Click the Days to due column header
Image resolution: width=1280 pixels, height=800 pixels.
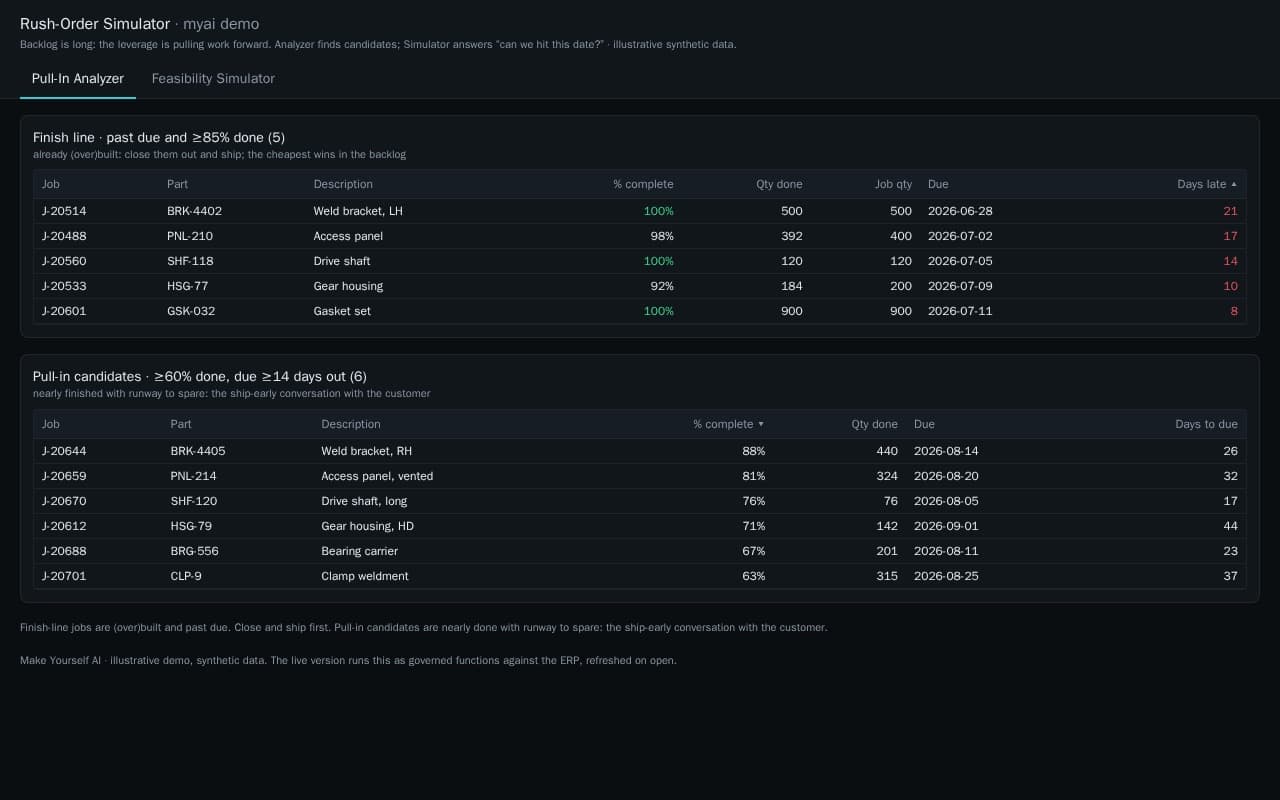pos(1206,424)
